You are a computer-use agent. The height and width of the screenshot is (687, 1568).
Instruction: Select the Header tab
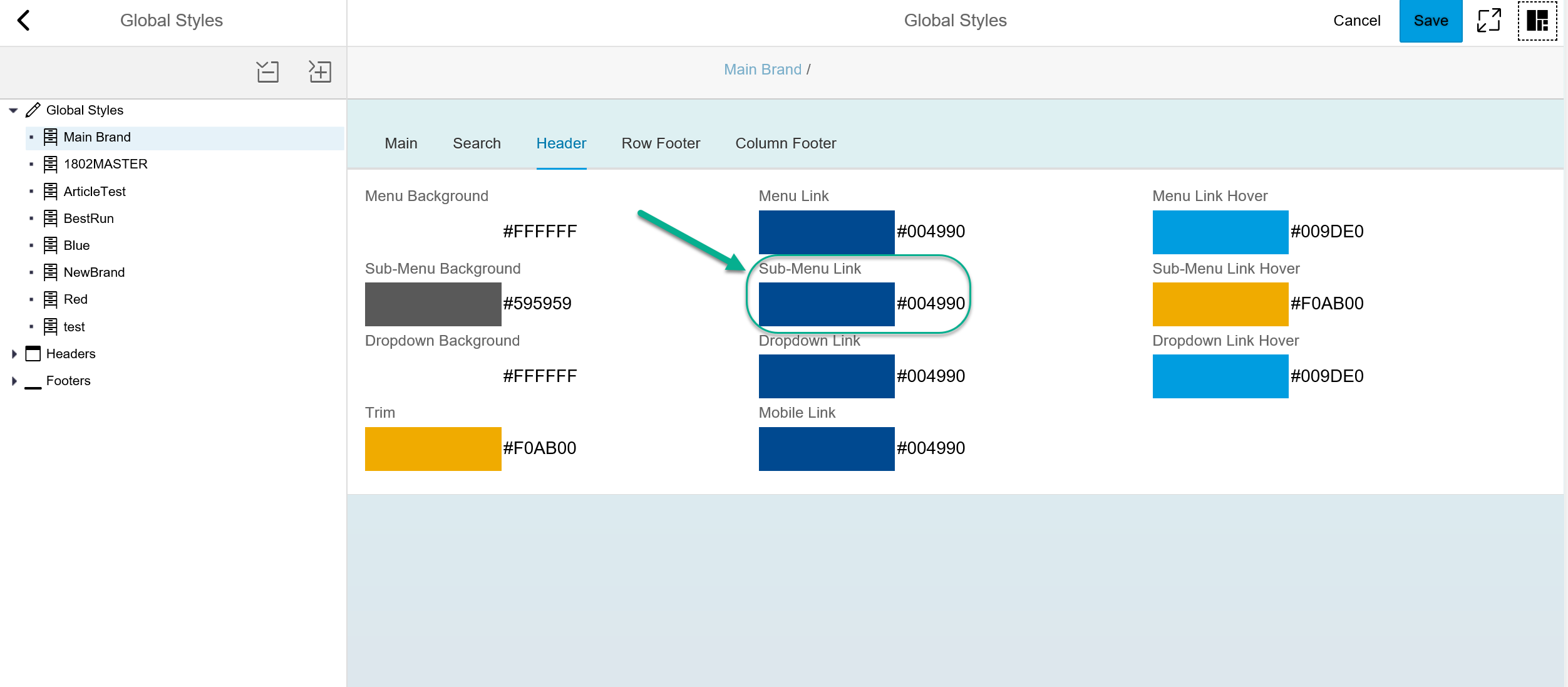(x=561, y=143)
